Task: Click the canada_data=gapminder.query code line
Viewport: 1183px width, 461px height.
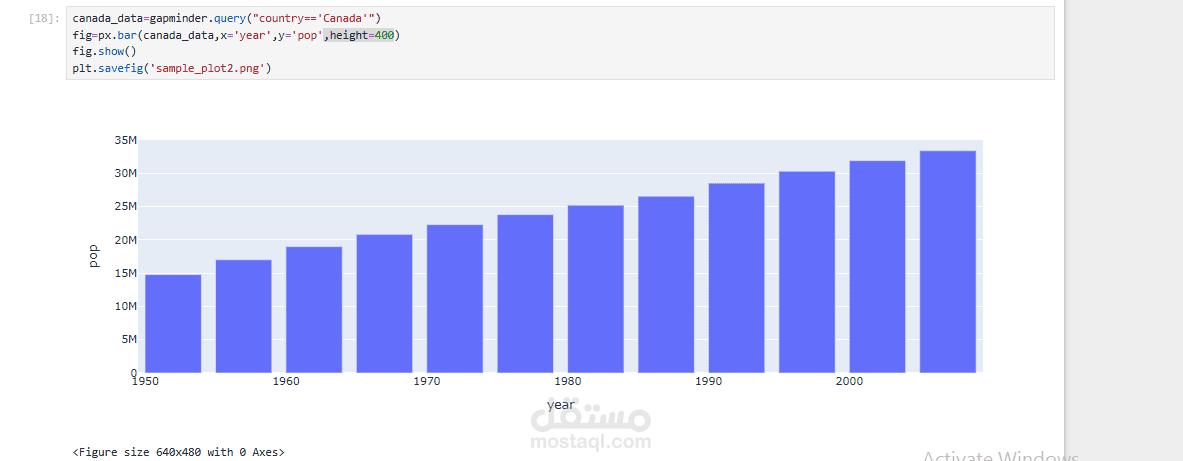Action: 227,18
